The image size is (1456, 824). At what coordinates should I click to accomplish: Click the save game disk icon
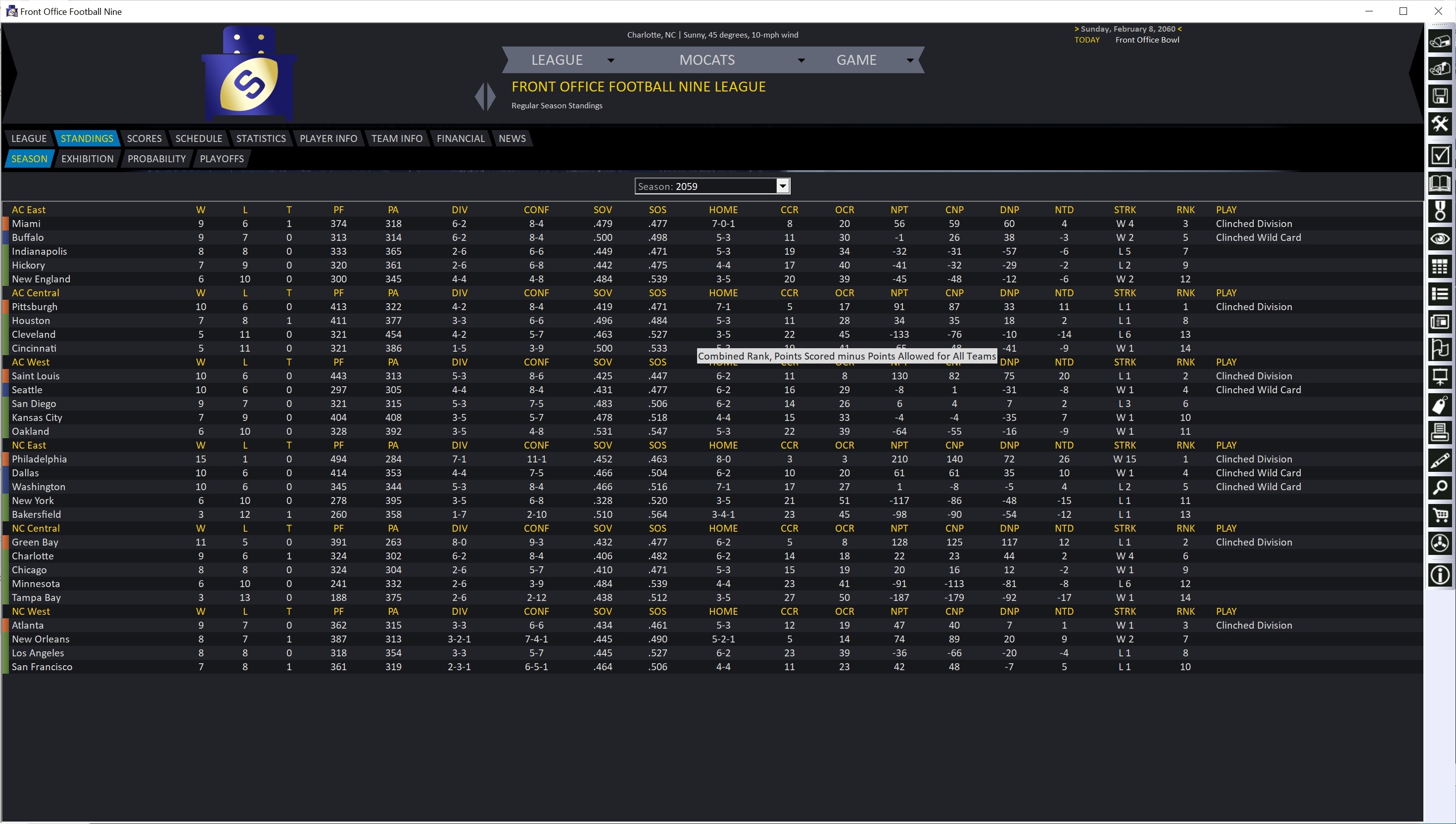[x=1441, y=96]
